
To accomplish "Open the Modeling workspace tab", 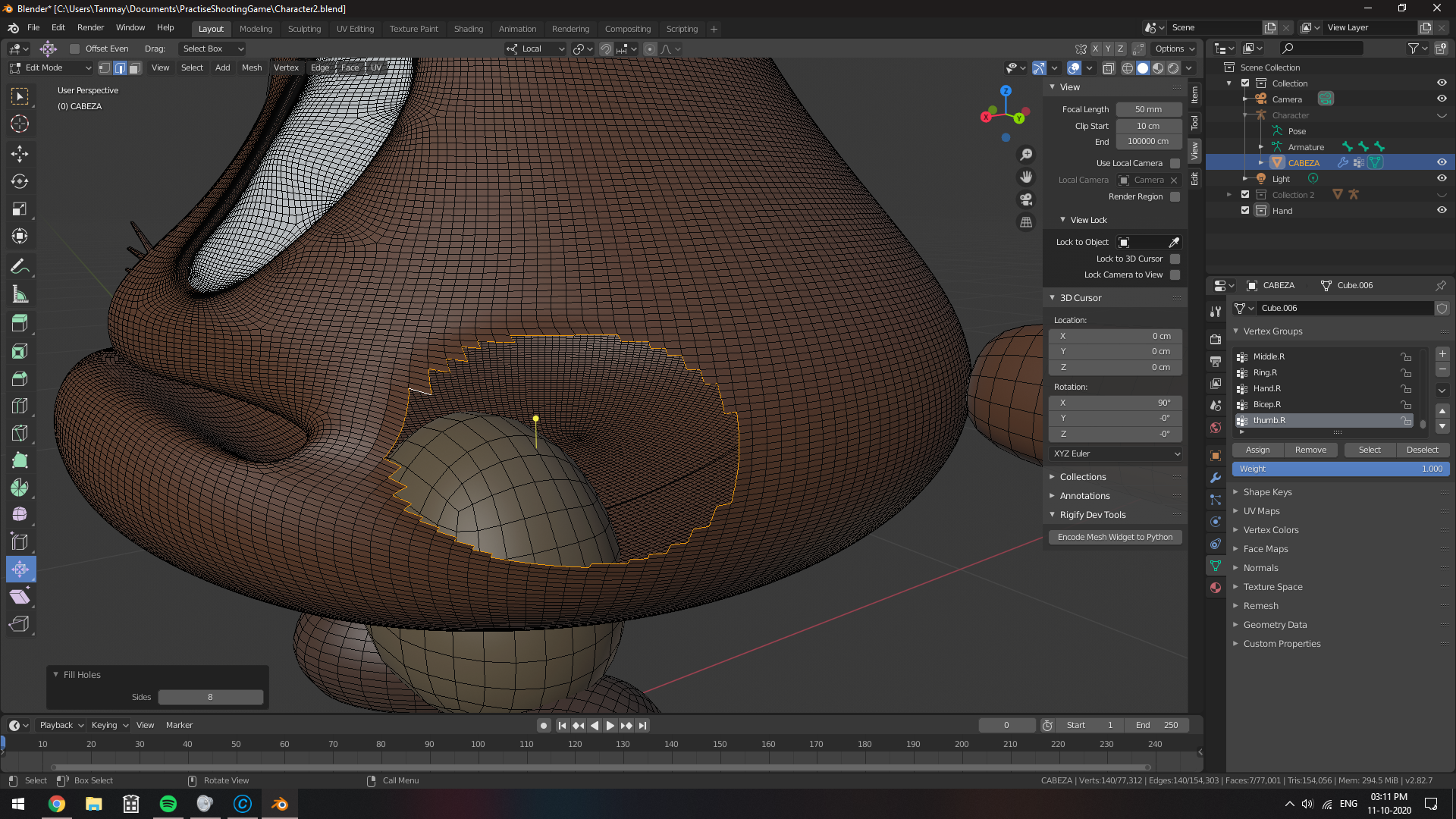I will click(x=256, y=29).
